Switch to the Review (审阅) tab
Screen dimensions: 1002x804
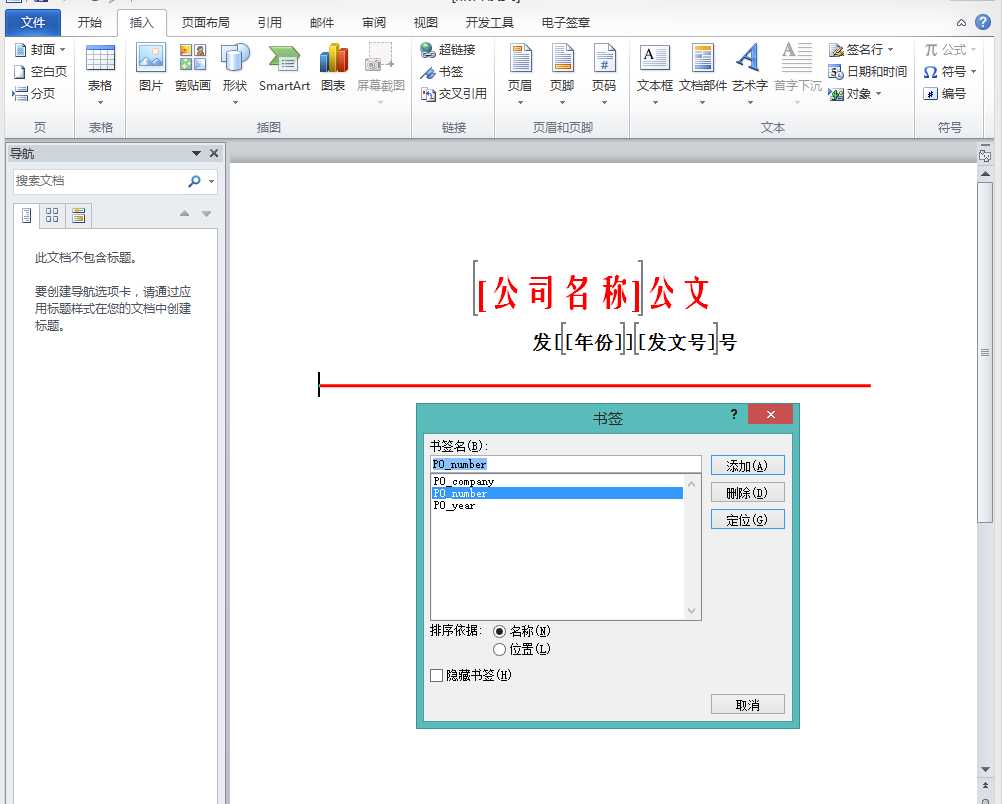(x=374, y=22)
